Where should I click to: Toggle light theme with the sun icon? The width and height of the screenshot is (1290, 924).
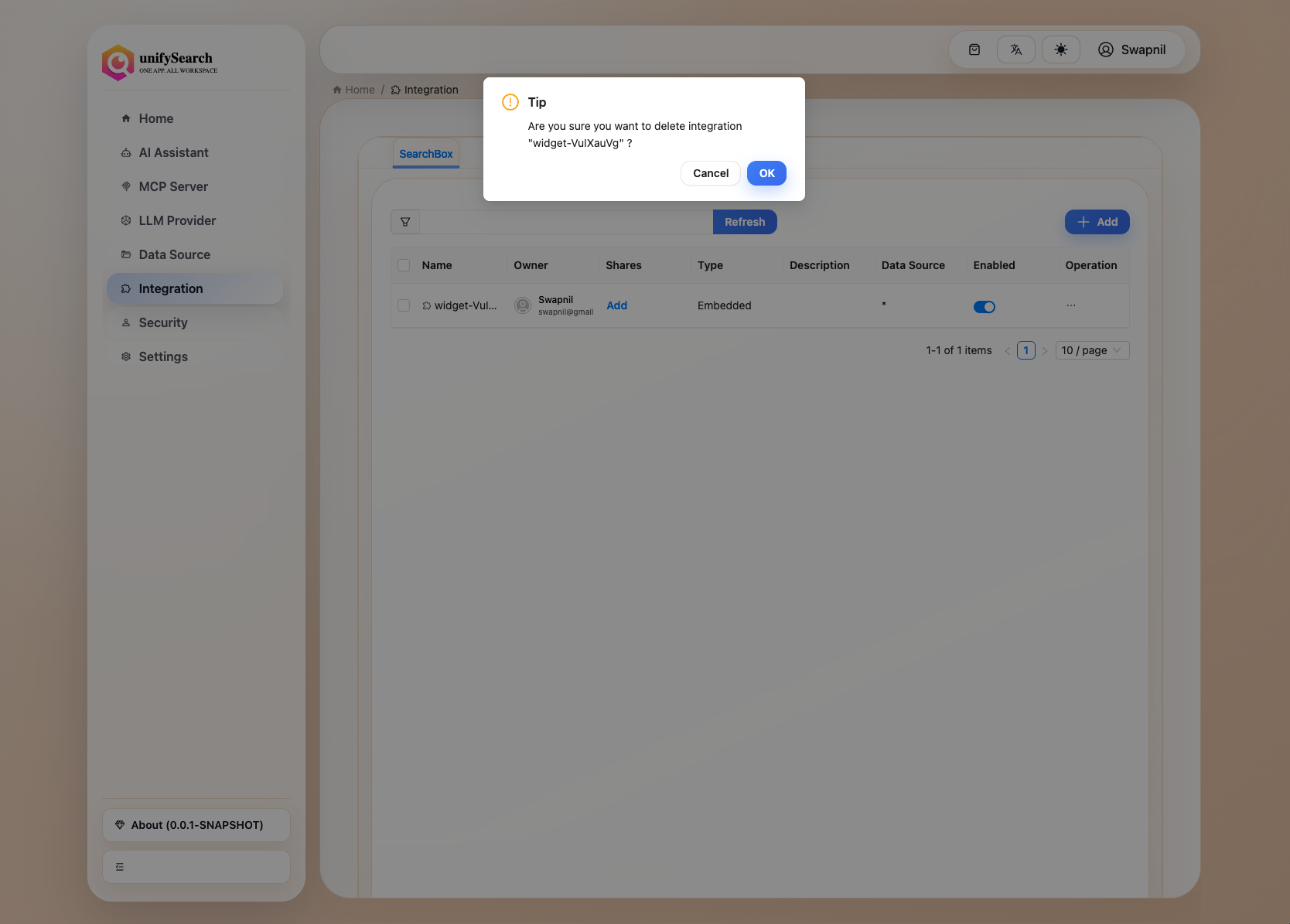coord(1060,49)
